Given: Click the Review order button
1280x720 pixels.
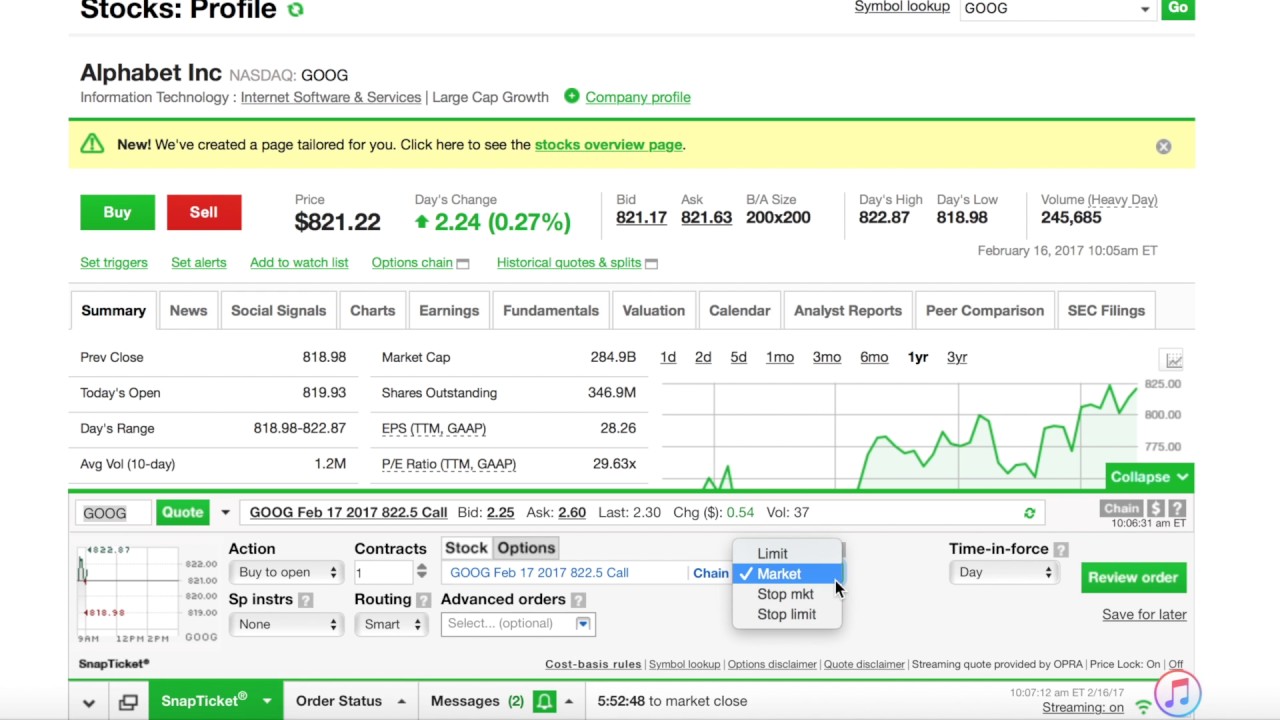Looking at the screenshot, I should pos(1133,577).
